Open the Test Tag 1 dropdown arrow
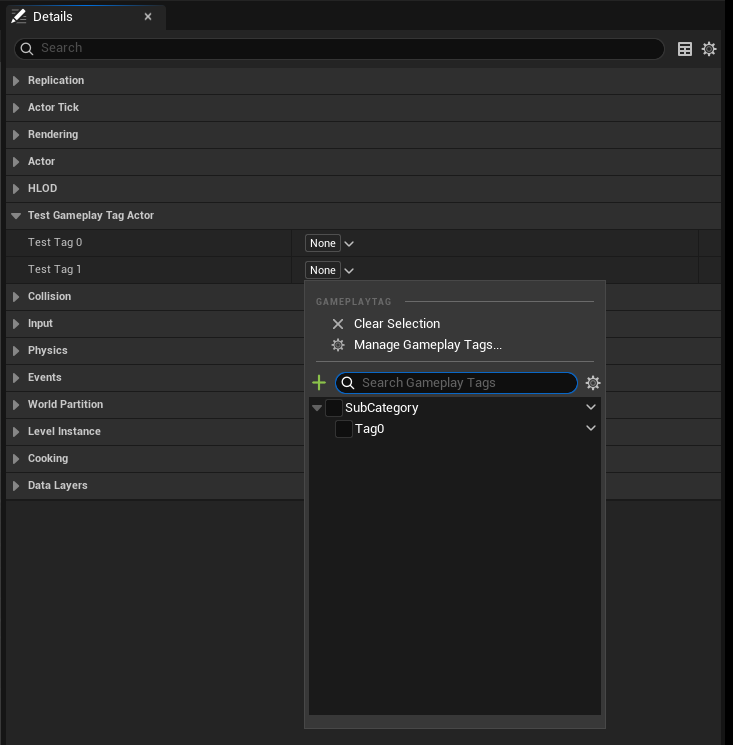Image resolution: width=733 pixels, height=745 pixels. 349,271
